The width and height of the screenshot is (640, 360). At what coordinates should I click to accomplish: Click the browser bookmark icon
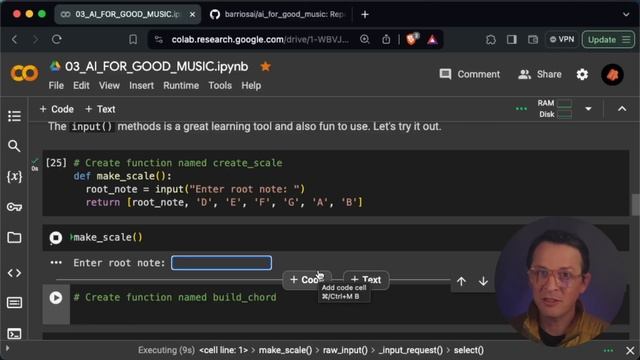point(133,39)
